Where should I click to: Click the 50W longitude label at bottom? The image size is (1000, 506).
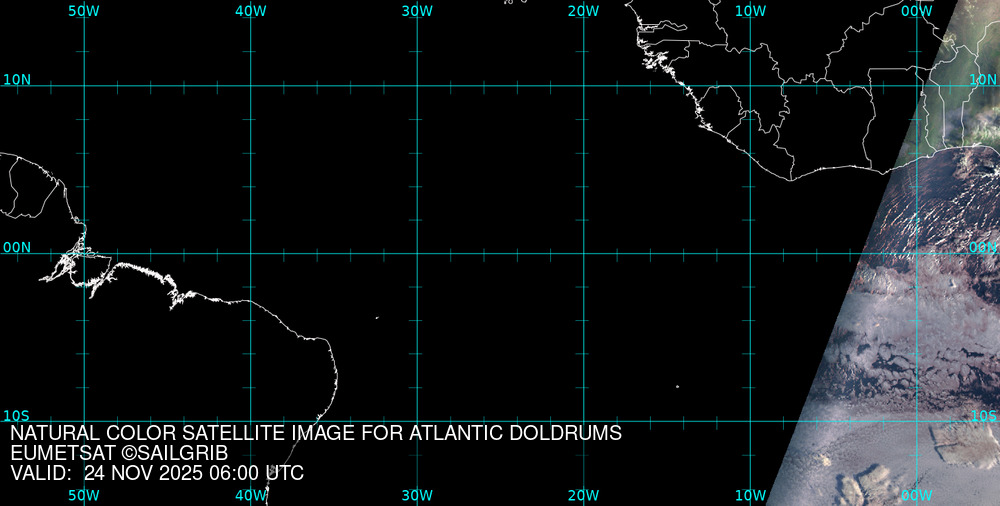[84, 495]
